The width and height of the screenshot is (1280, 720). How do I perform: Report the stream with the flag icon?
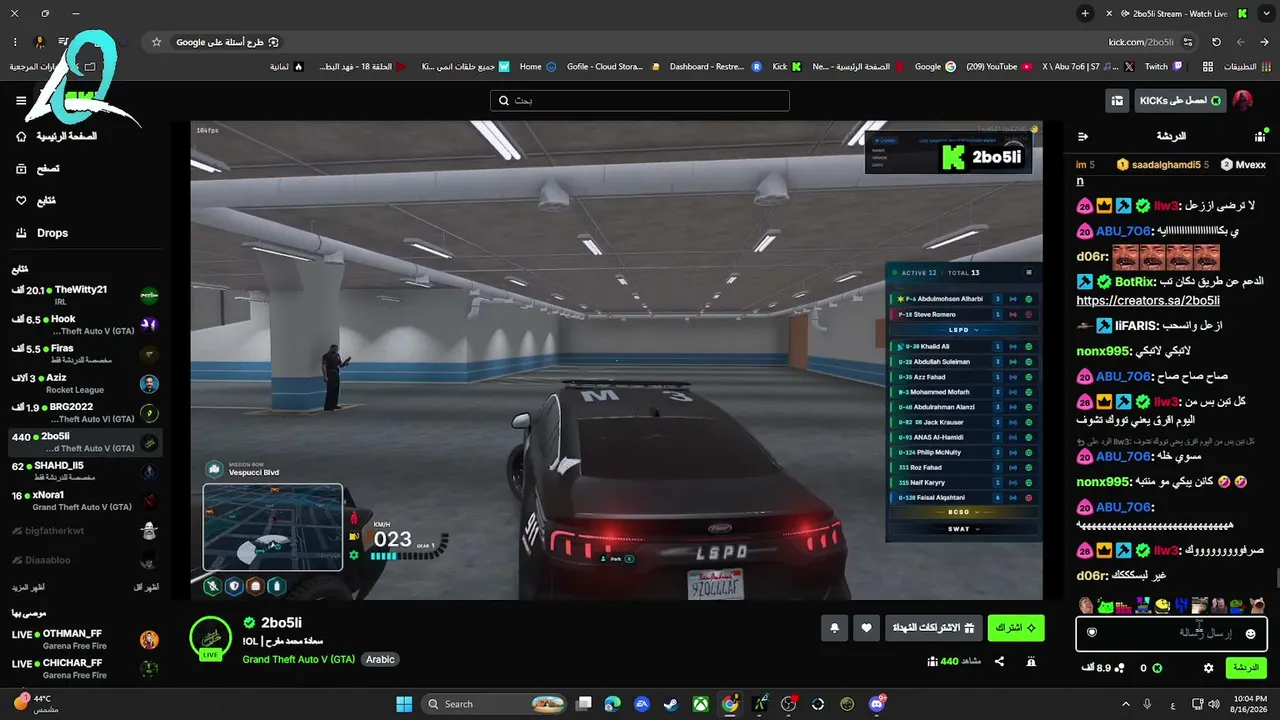coord(1031,661)
